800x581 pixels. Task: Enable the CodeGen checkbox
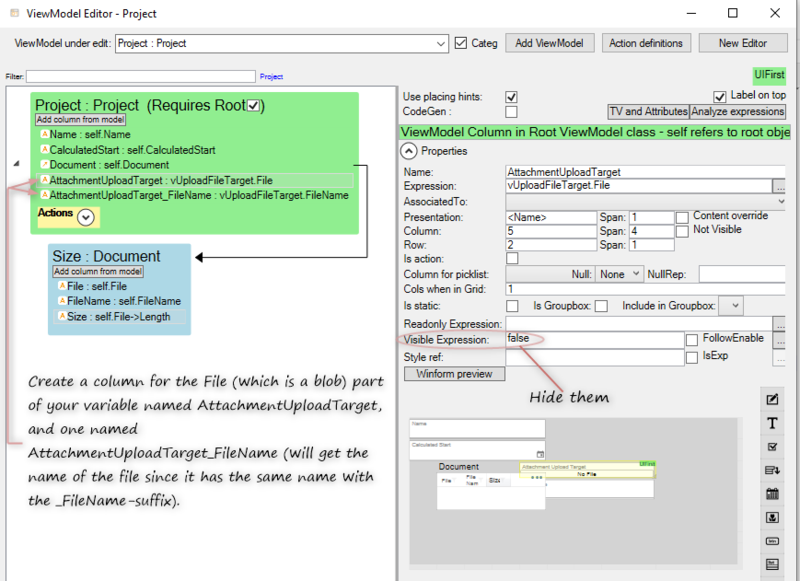(511, 112)
